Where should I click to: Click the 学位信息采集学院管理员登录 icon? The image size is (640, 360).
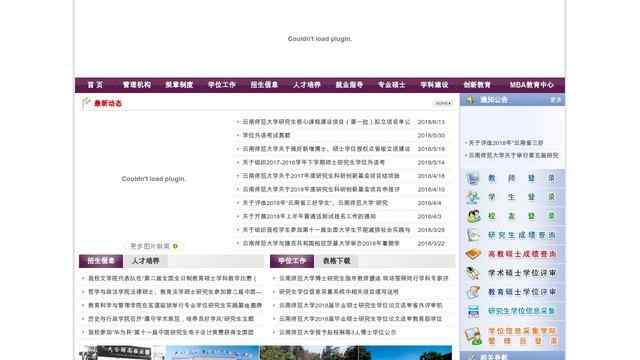point(473,336)
